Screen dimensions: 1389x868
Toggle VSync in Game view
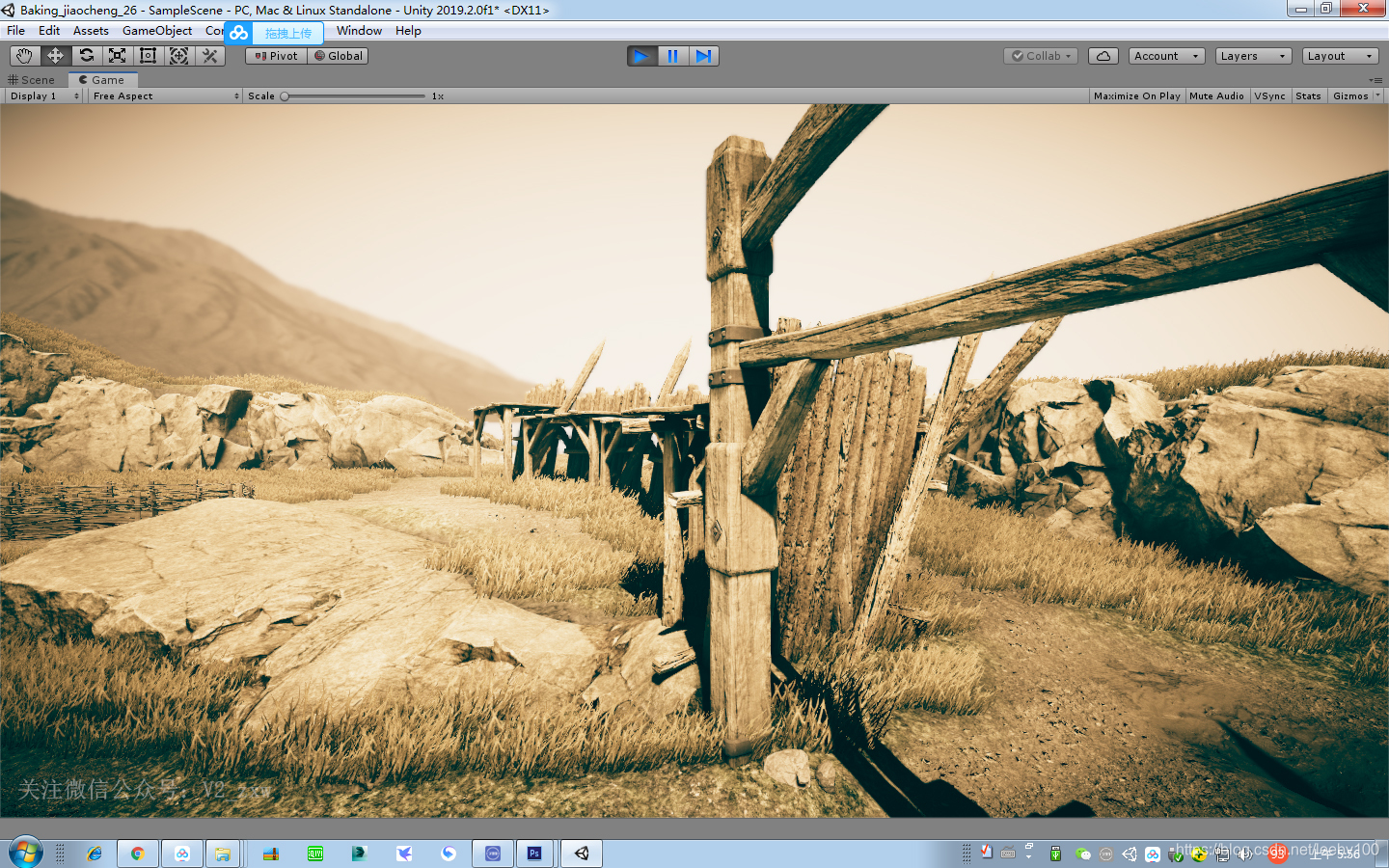[x=1269, y=96]
